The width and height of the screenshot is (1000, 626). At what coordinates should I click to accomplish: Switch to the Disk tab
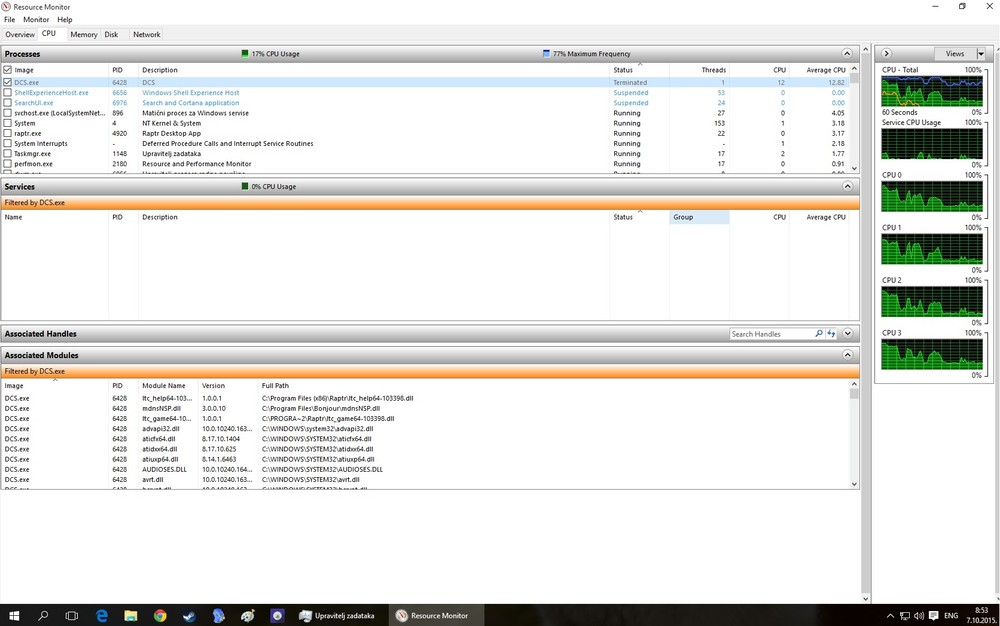pos(111,34)
